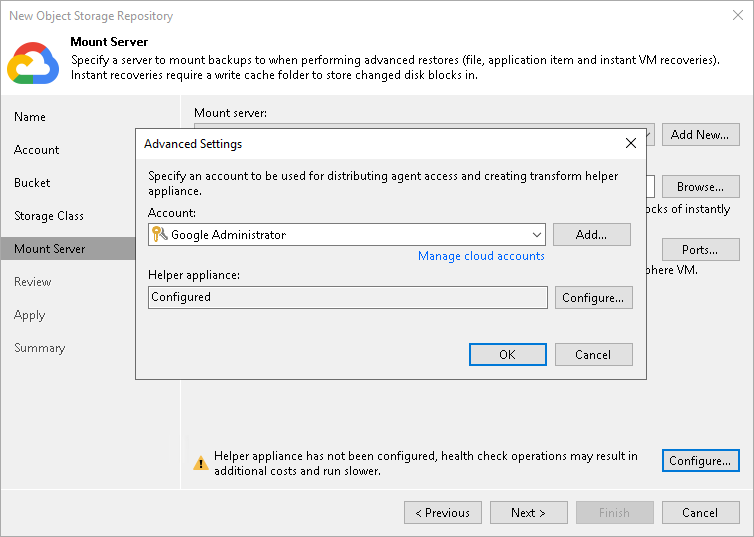The width and height of the screenshot is (754, 537).
Task: Click Configure... next to the helper appliance warning
Action: (700, 461)
